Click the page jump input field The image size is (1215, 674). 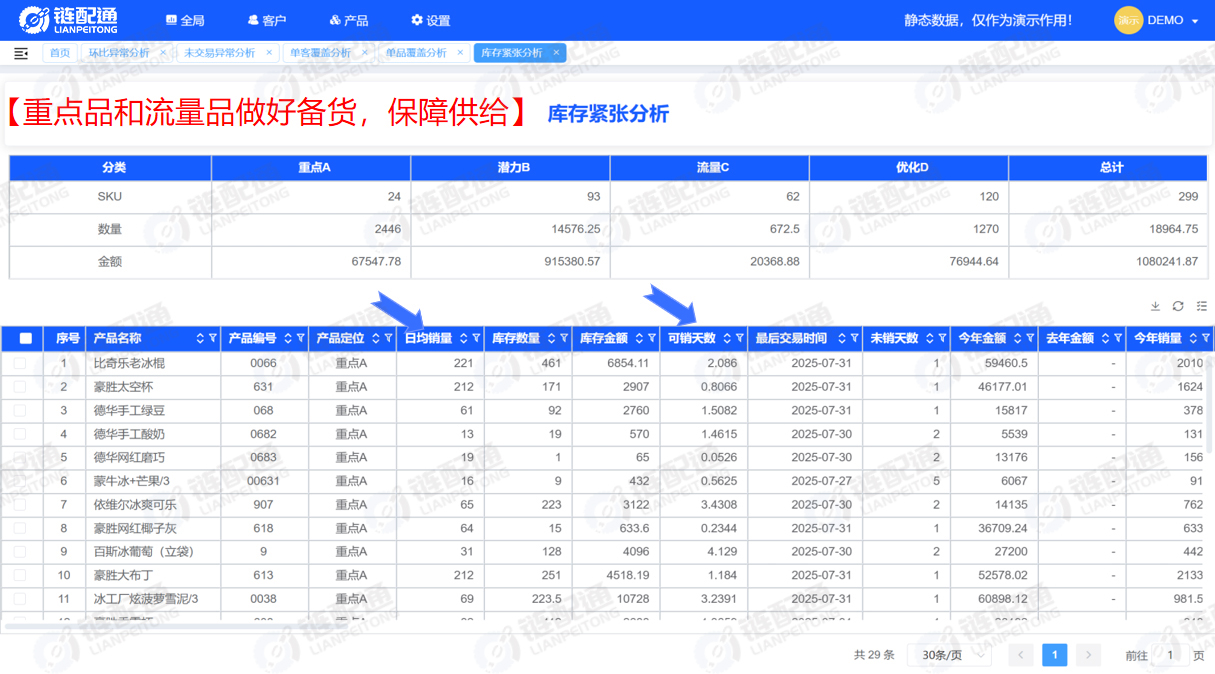tap(1170, 655)
